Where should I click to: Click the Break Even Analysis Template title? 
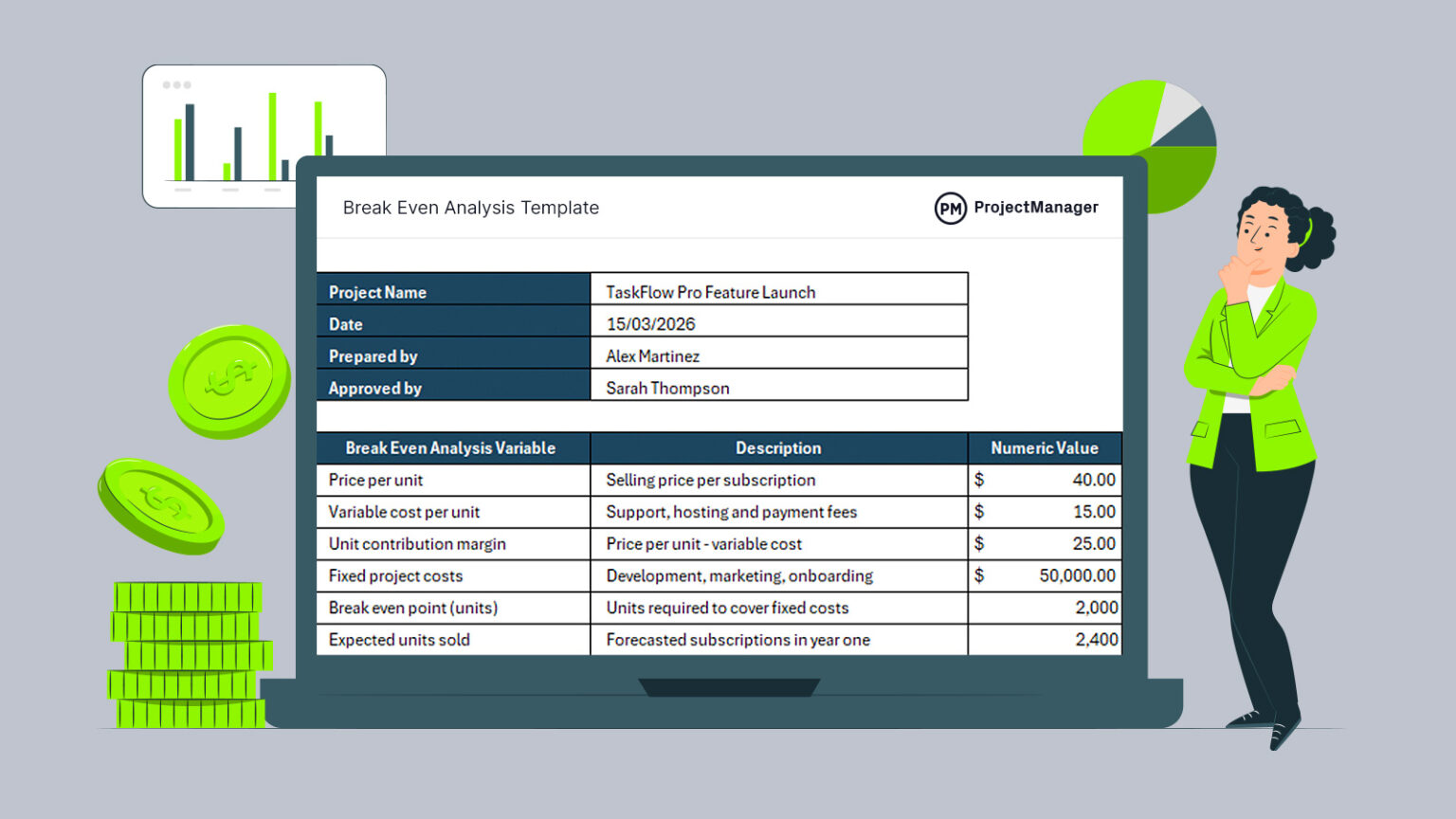(x=471, y=208)
